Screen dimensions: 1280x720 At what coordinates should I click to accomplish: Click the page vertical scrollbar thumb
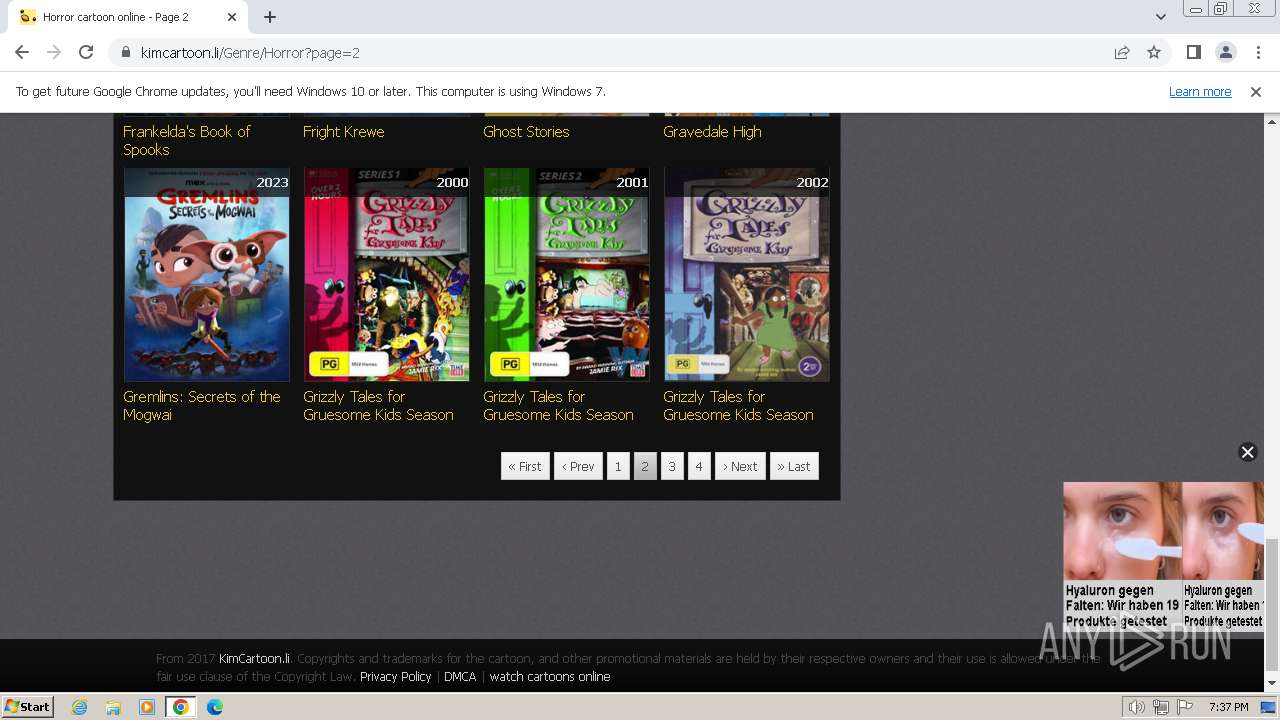coord(1272,605)
